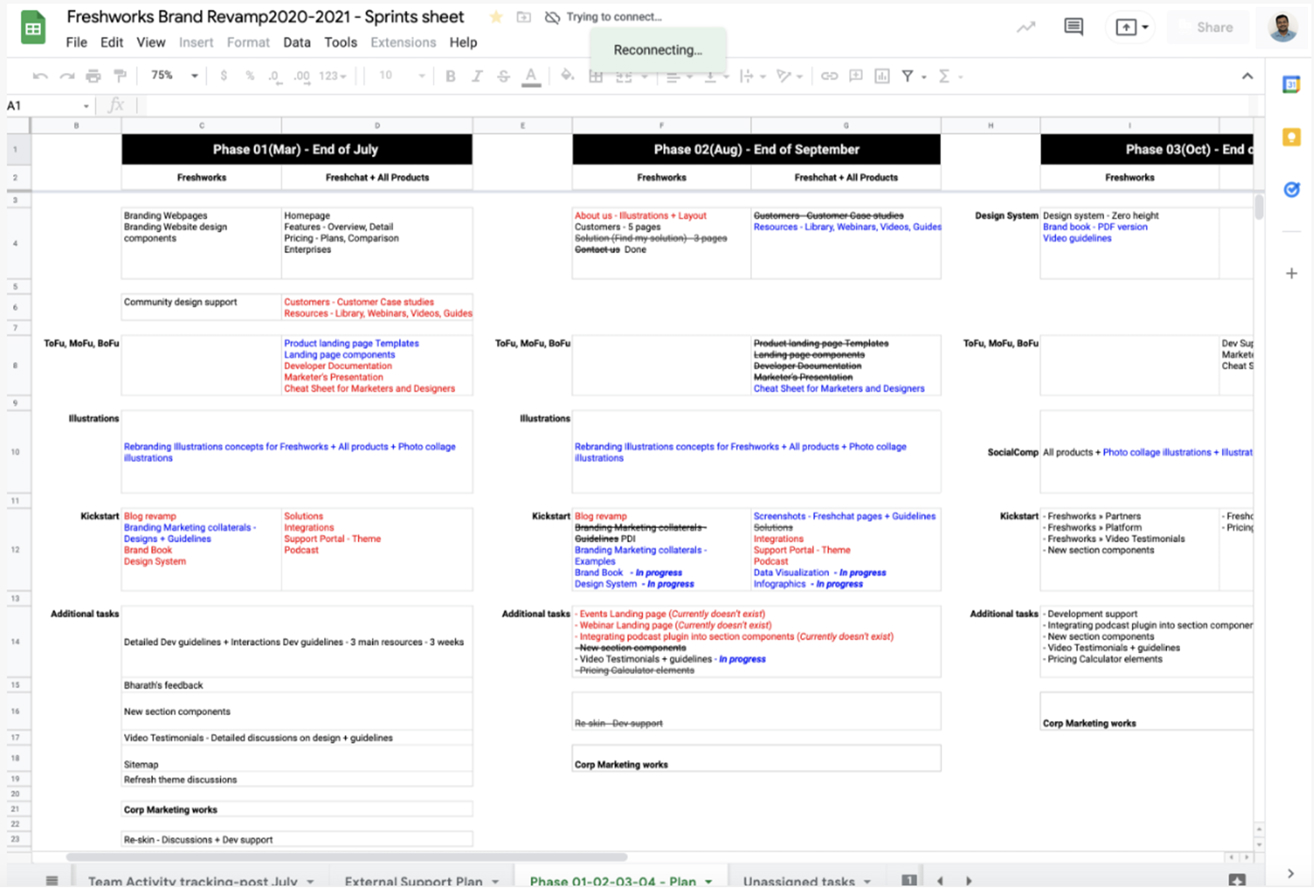This screenshot has height=888, width=1314.
Task: Click the horizontal scrollbar thumb
Action: (346, 857)
